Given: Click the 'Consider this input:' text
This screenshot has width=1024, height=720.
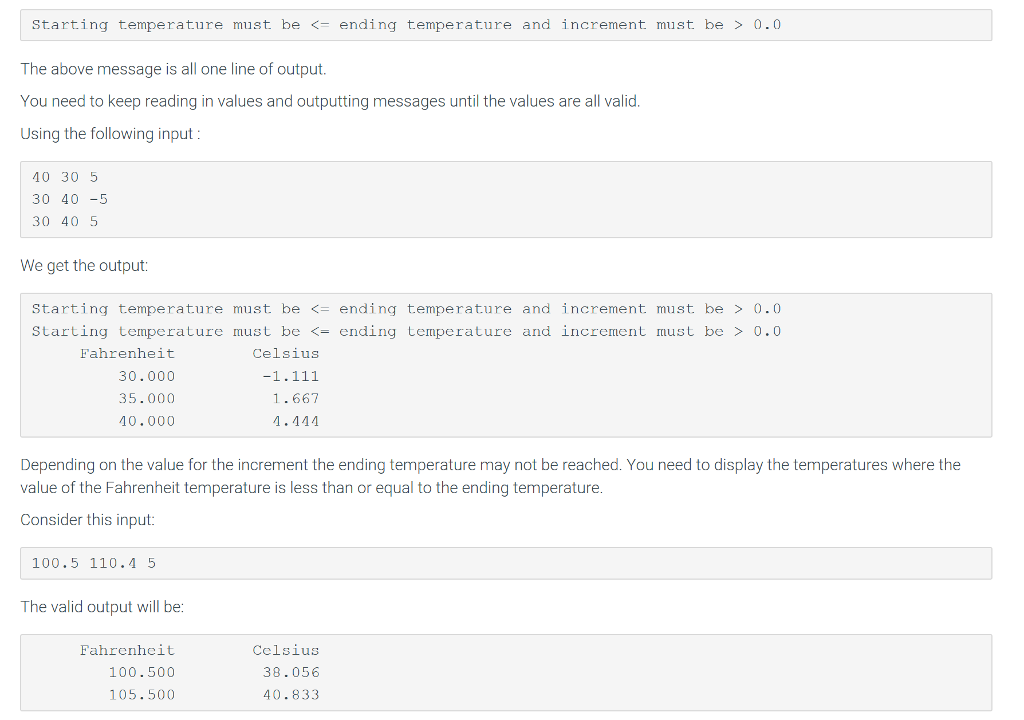Looking at the screenshot, I should [x=88, y=520].
